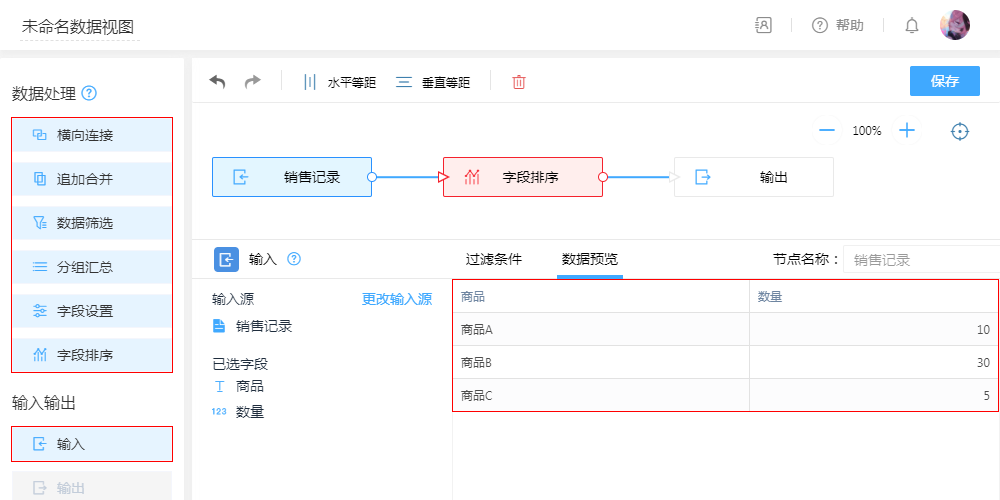
Task: Click the locate/center canvas target icon
Action: point(960,131)
